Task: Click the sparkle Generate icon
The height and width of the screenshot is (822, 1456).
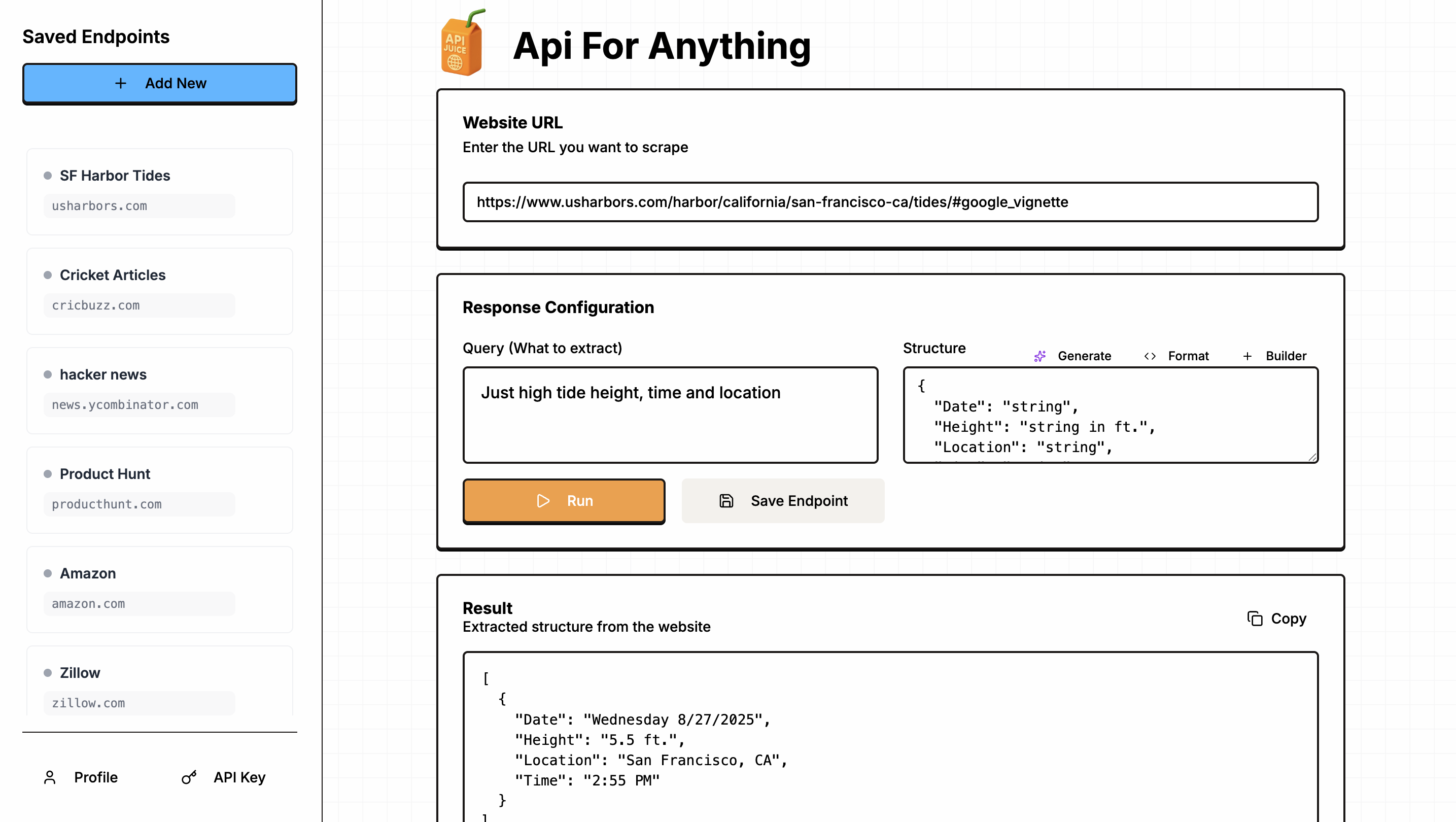Action: (x=1039, y=356)
